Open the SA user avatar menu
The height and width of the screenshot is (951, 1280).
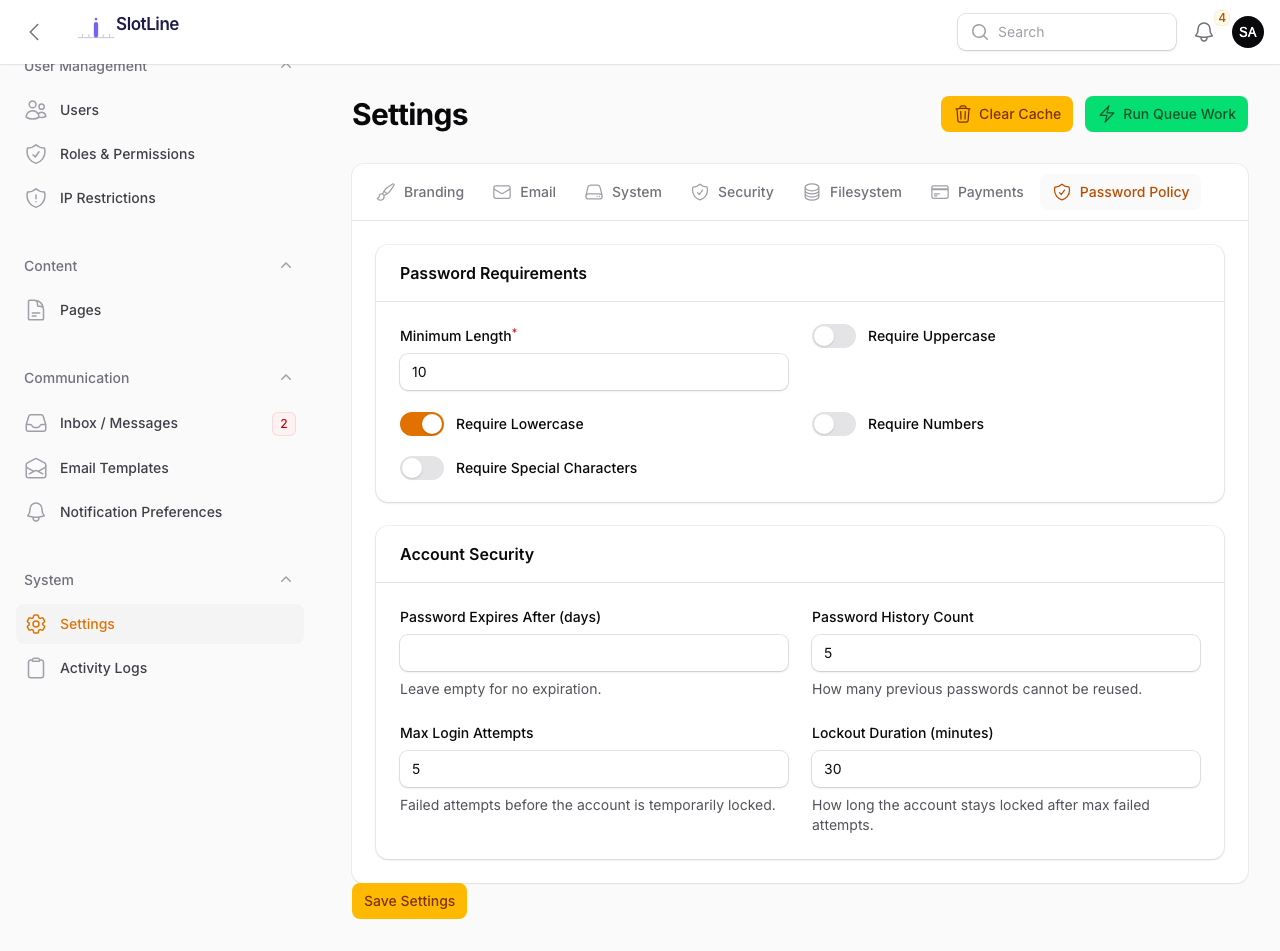click(x=1248, y=32)
